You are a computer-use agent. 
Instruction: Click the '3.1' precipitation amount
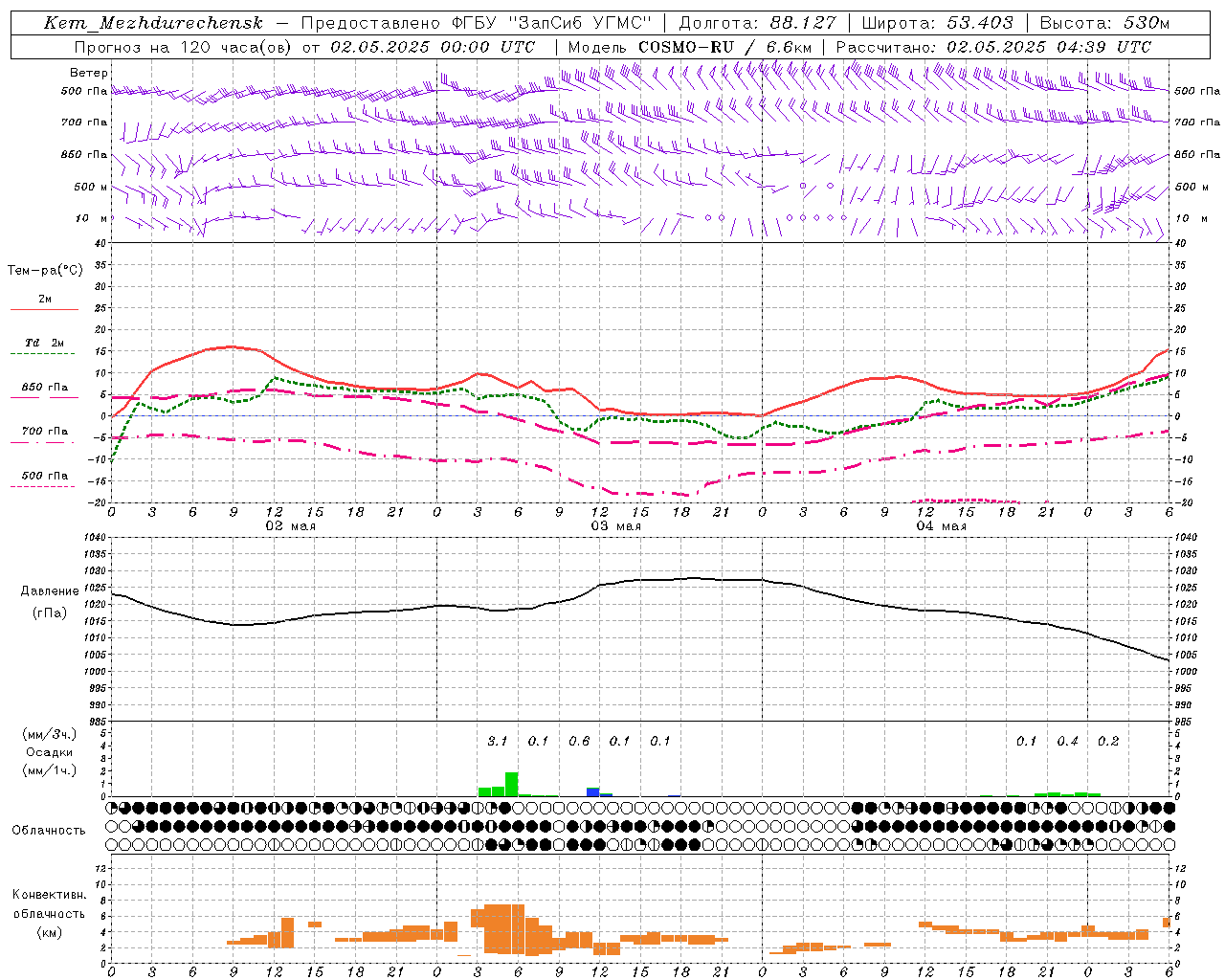[x=498, y=742]
